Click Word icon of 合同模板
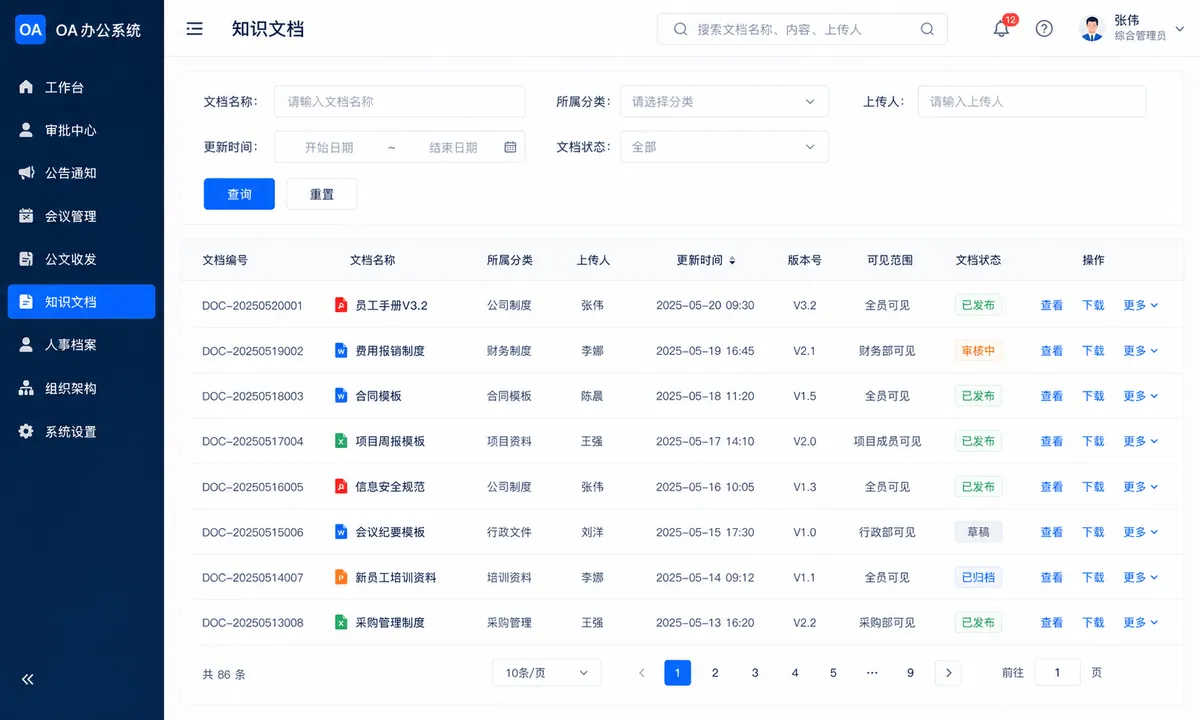Screen dimensions: 1200x720 (341, 396)
